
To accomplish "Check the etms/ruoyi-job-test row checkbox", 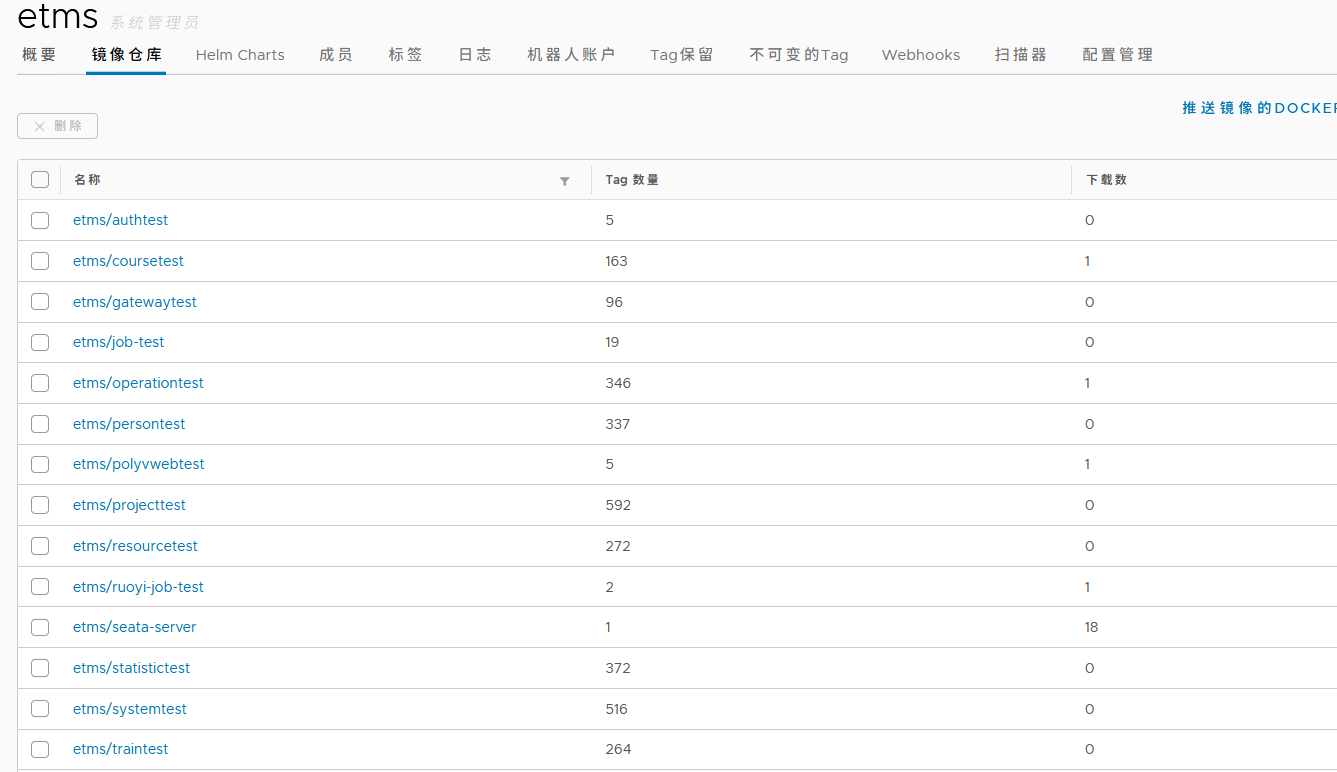I will coord(40,587).
